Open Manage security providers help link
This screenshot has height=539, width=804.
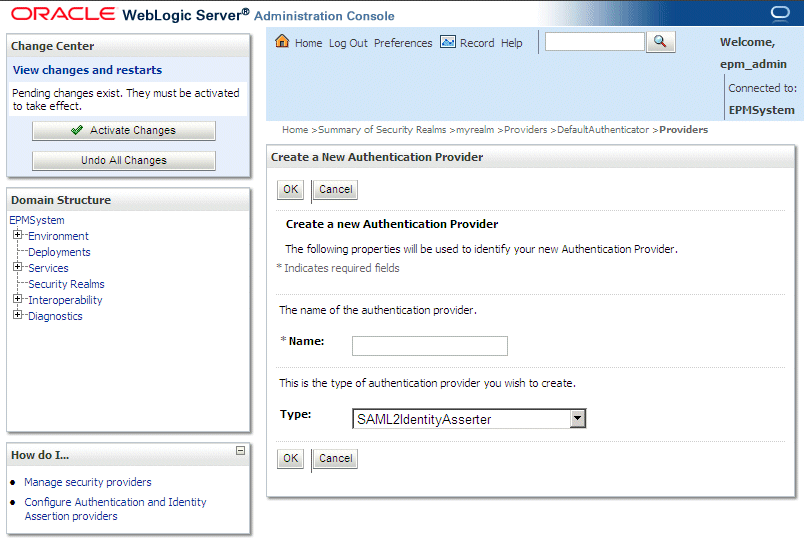tap(88, 482)
